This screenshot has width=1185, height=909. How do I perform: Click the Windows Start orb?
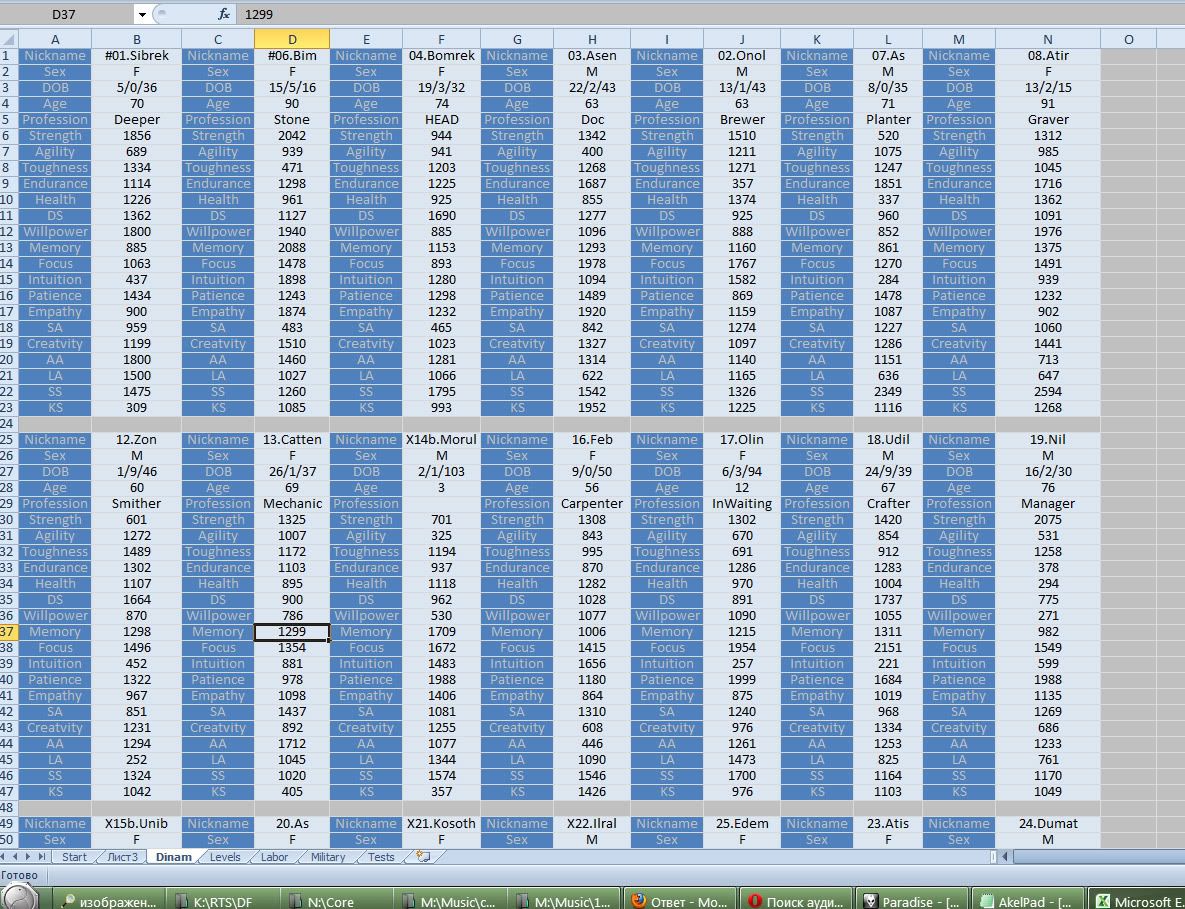(18, 898)
